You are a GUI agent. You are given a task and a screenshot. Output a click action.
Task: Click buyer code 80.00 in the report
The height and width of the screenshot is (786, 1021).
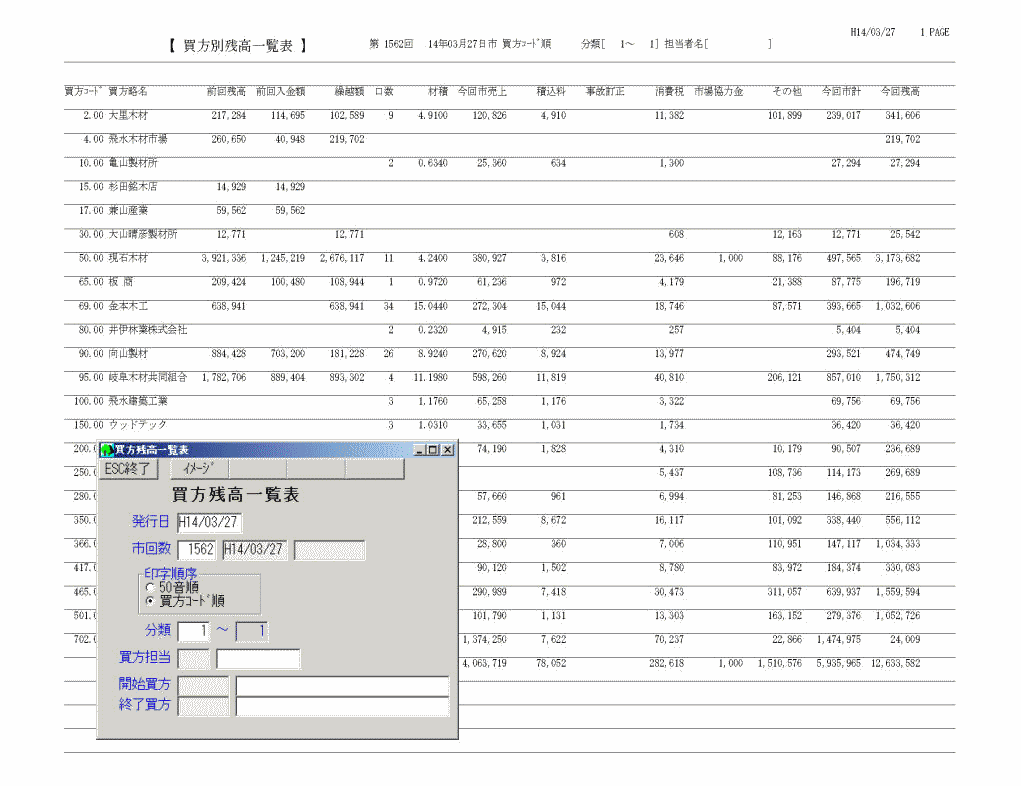click(91, 330)
